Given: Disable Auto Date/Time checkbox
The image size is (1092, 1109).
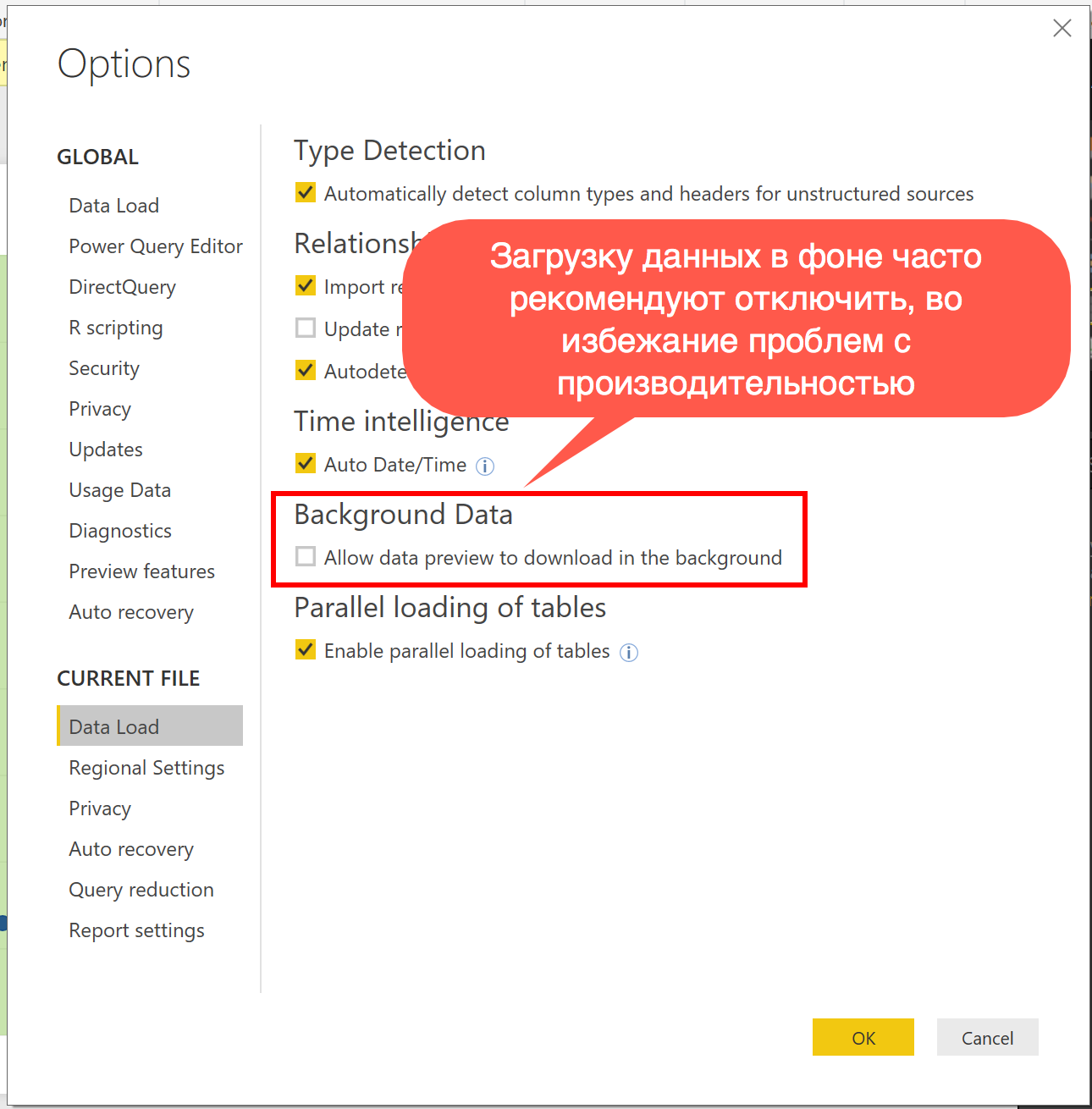Looking at the screenshot, I should pos(306,464).
